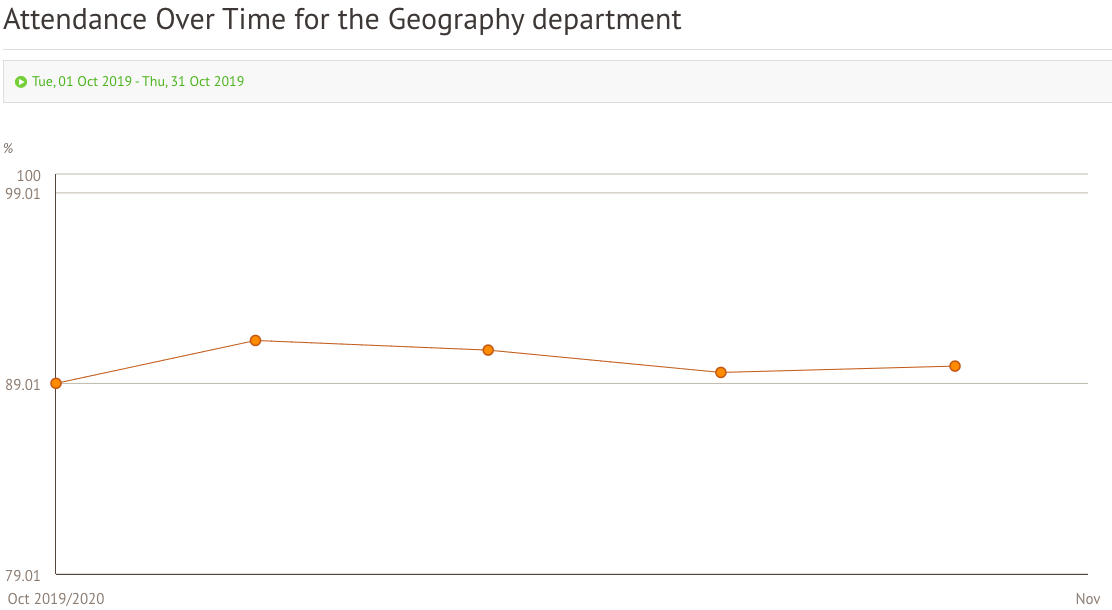Select the first data point on the y-axis
Image resolution: width=1112 pixels, height=610 pixels.
pos(56,383)
